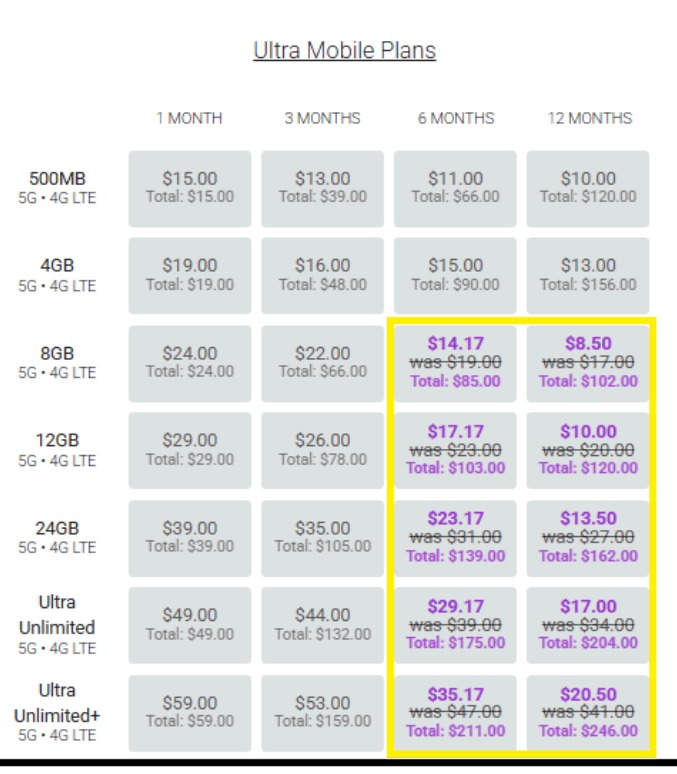Select the 500MB 1 month $15.00 plan

pos(190,188)
